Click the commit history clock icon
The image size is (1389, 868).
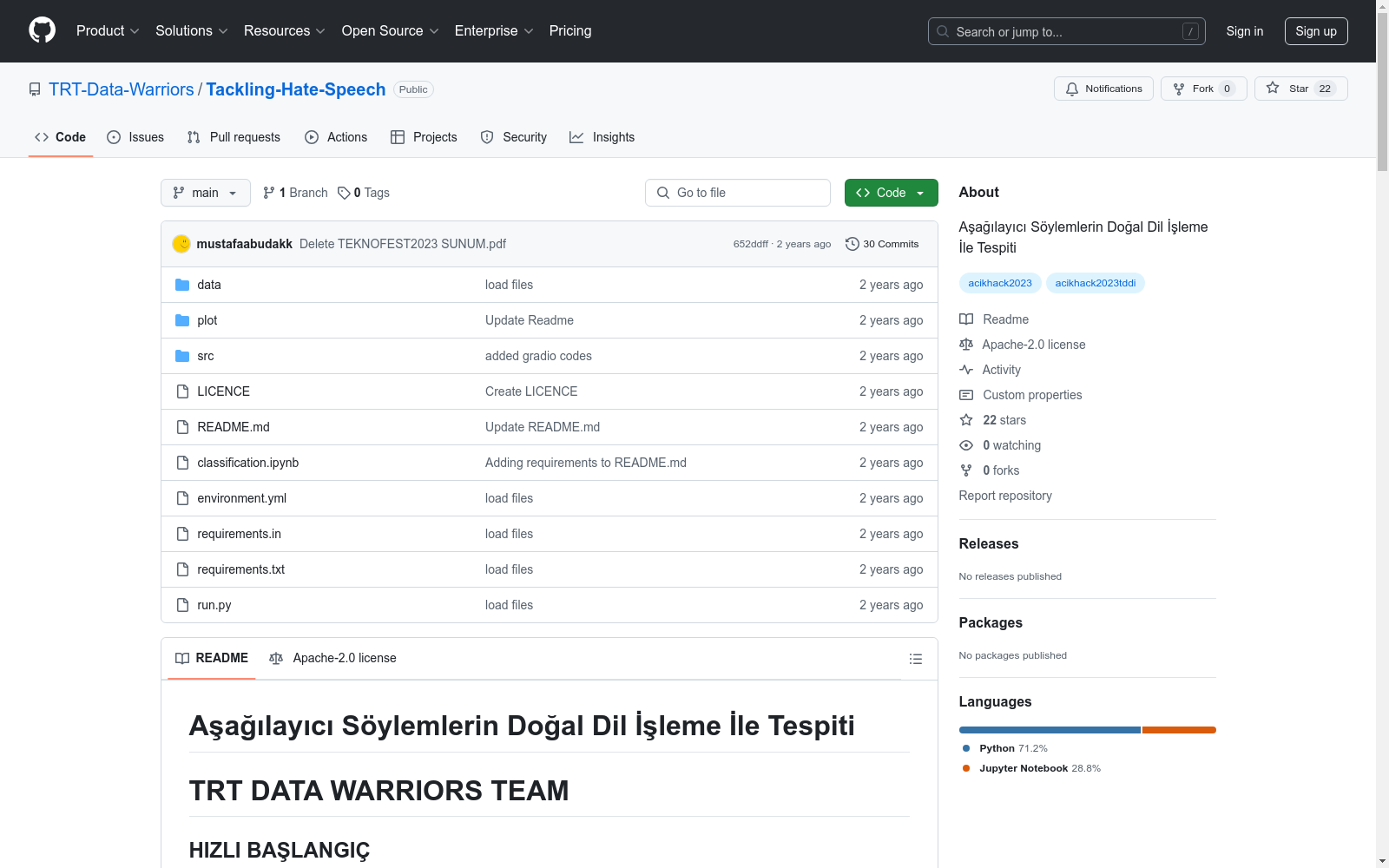click(x=852, y=244)
